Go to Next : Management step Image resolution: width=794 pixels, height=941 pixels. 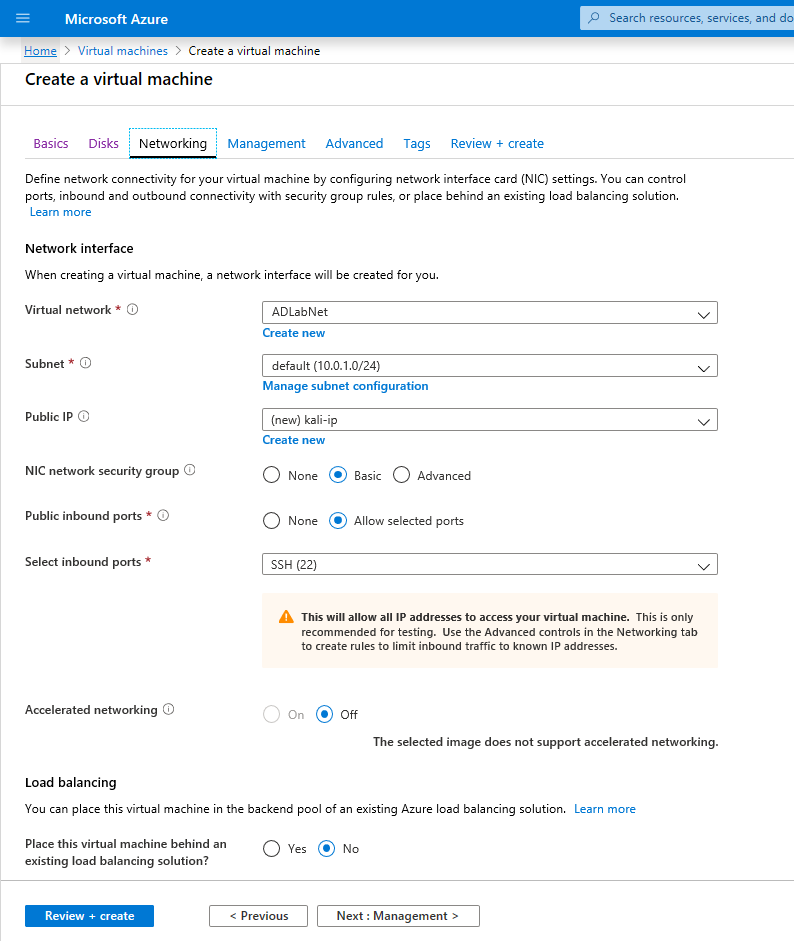coord(398,916)
